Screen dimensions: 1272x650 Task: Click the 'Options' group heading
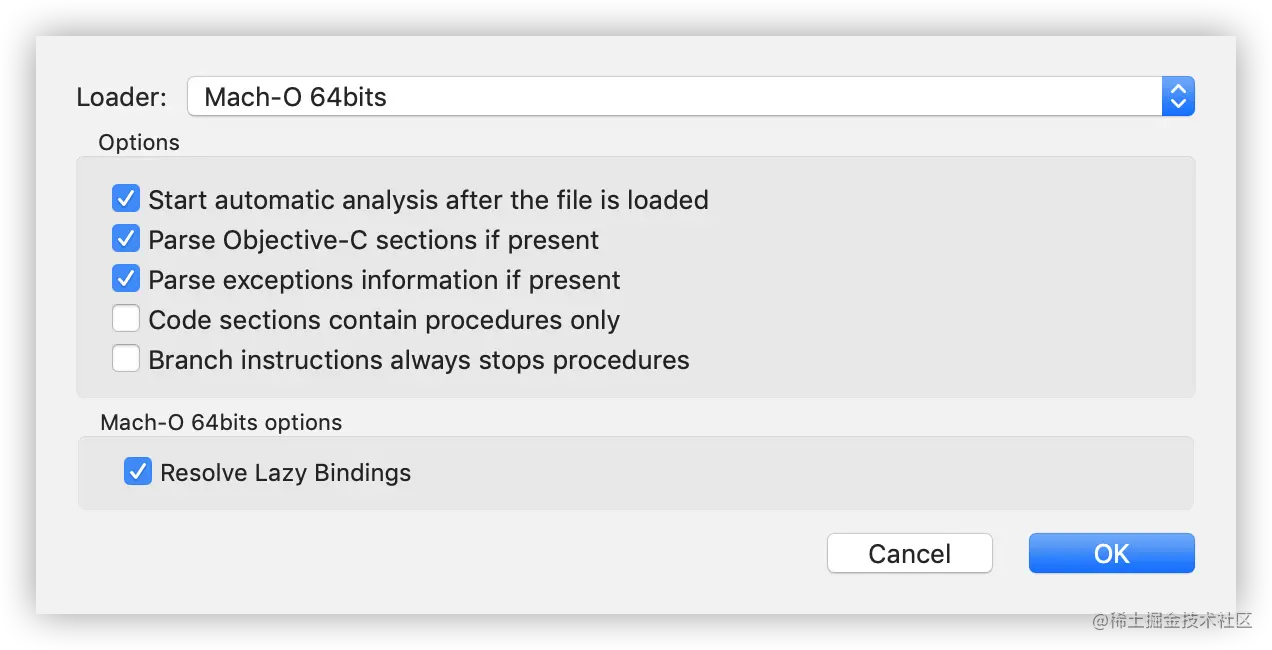pos(139,142)
